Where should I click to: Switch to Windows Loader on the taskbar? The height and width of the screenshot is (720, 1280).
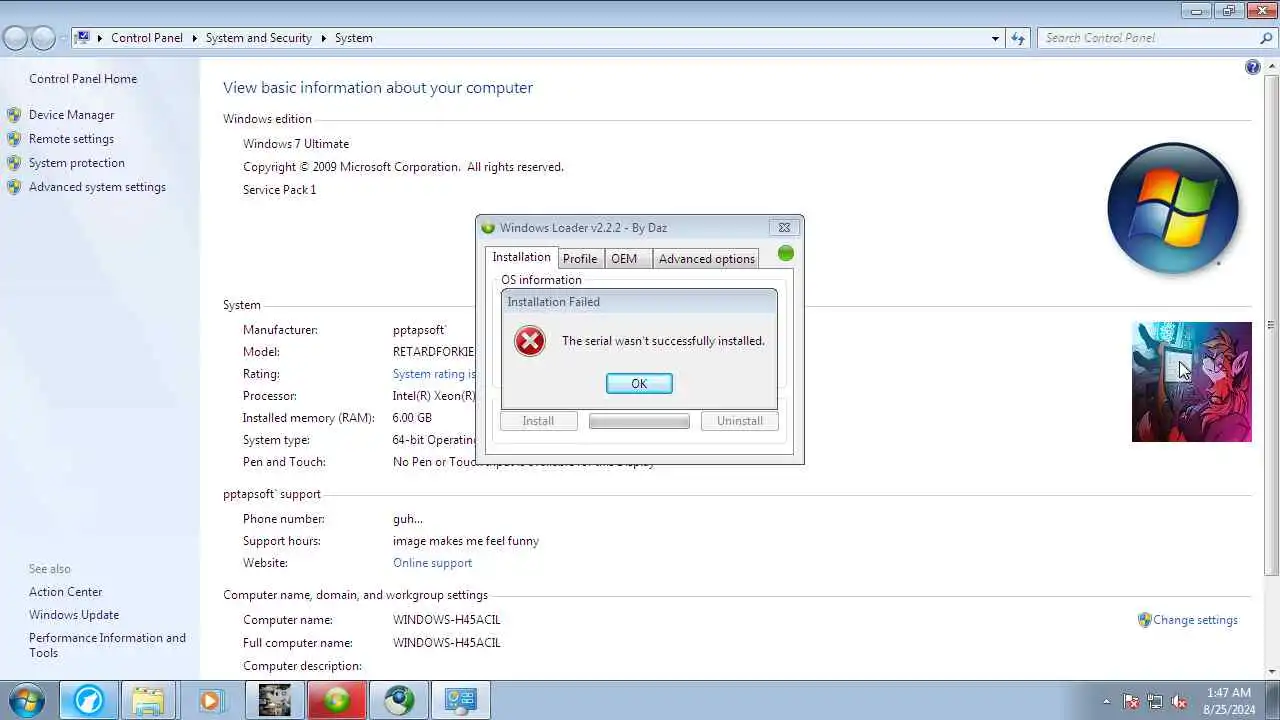[337, 701]
